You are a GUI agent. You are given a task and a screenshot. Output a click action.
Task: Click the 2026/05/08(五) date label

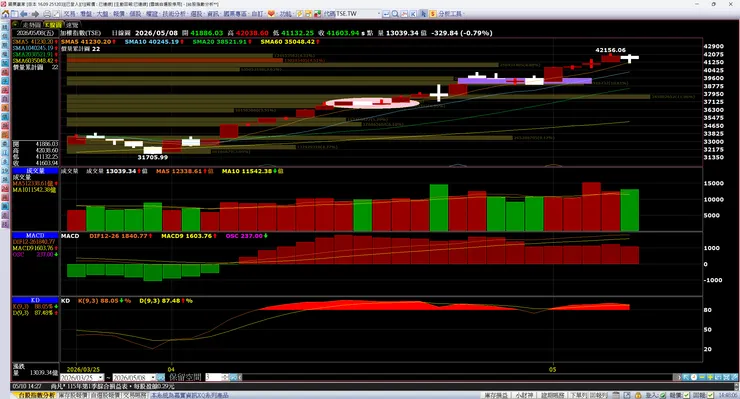(35, 33)
